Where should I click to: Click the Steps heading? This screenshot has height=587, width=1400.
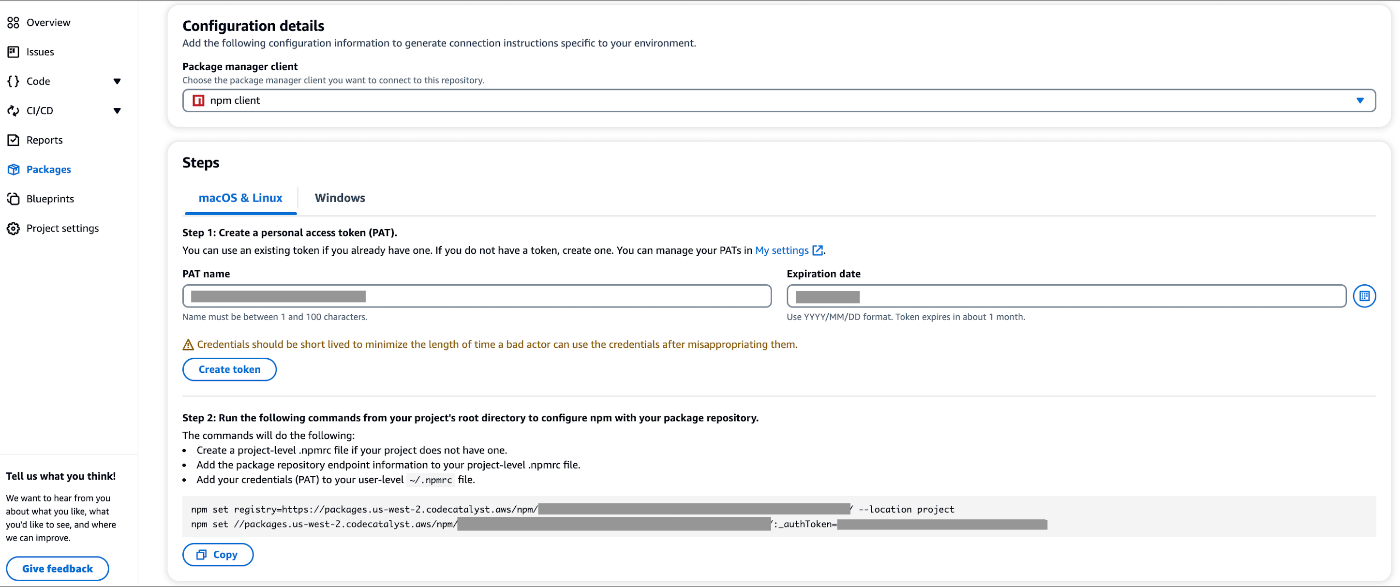[201, 163]
